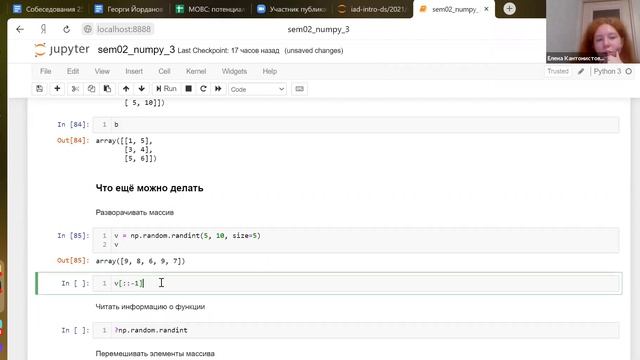
Task: Switch to the Георги Йорданов tab
Action: 129,9
